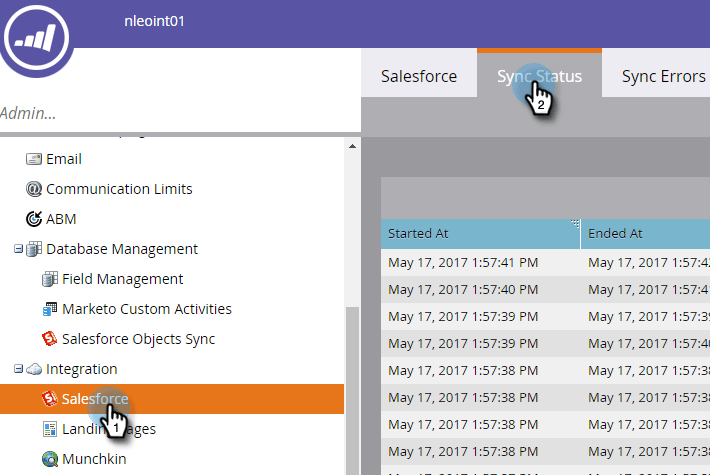The width and height of the screenshot is (710, 475).
Task: Switch to the Salesforce tab
Action: (419, 75)
